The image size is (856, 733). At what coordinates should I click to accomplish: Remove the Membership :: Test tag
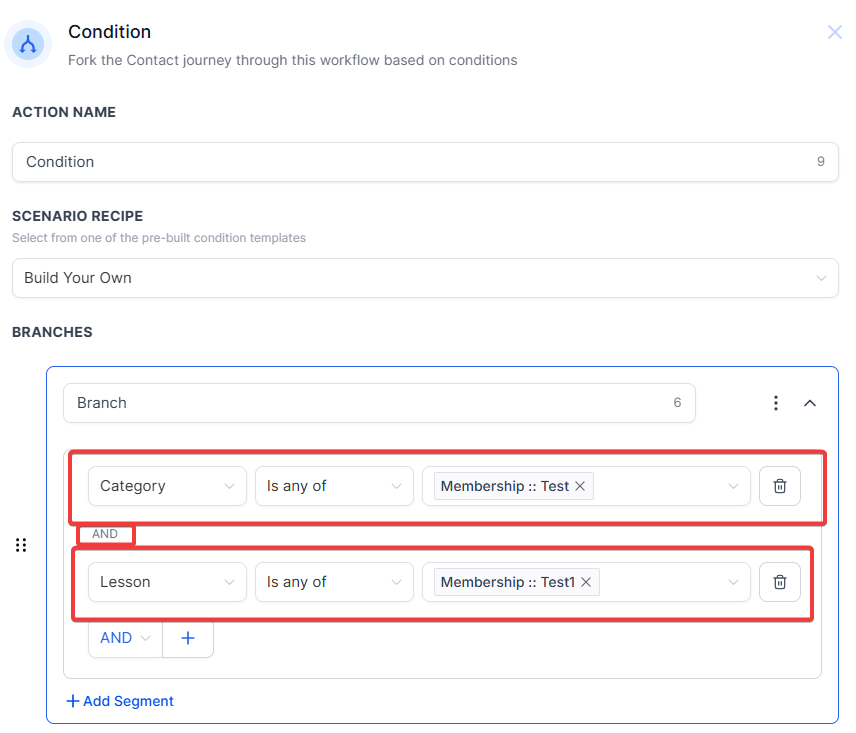pyautogui.click(x=580, y=486)
